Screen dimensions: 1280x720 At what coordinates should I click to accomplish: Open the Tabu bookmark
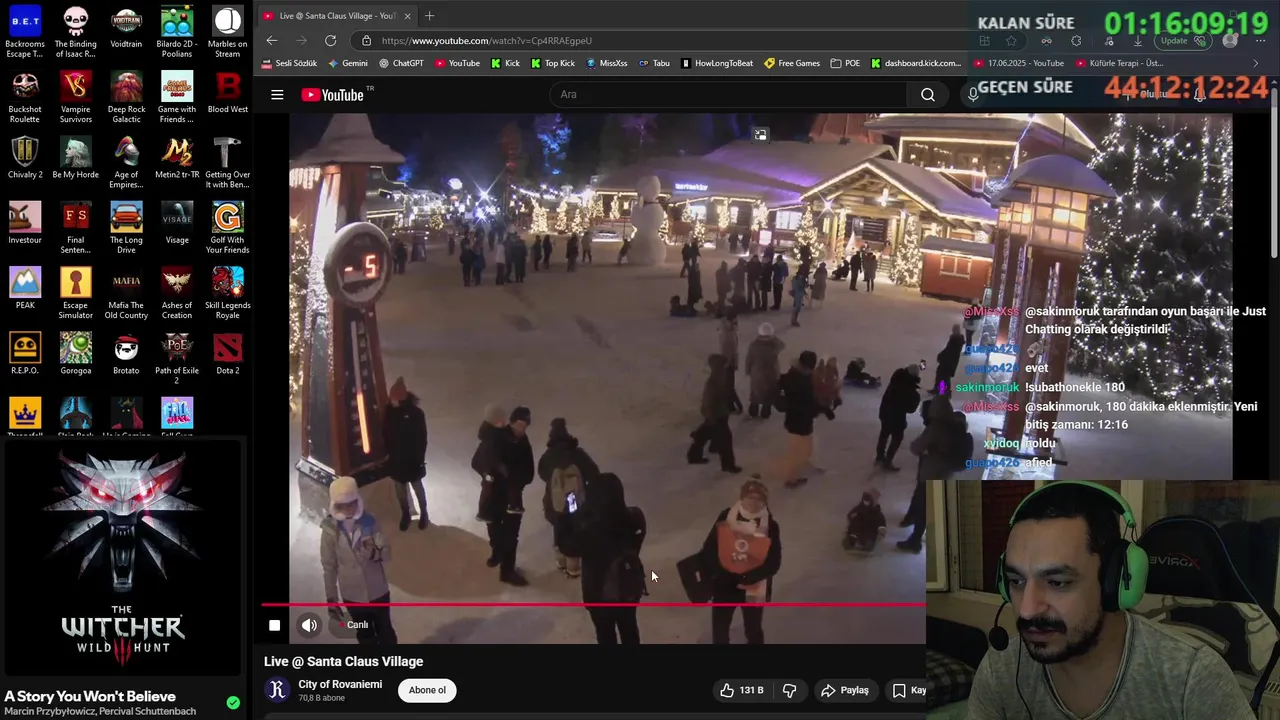654,63
